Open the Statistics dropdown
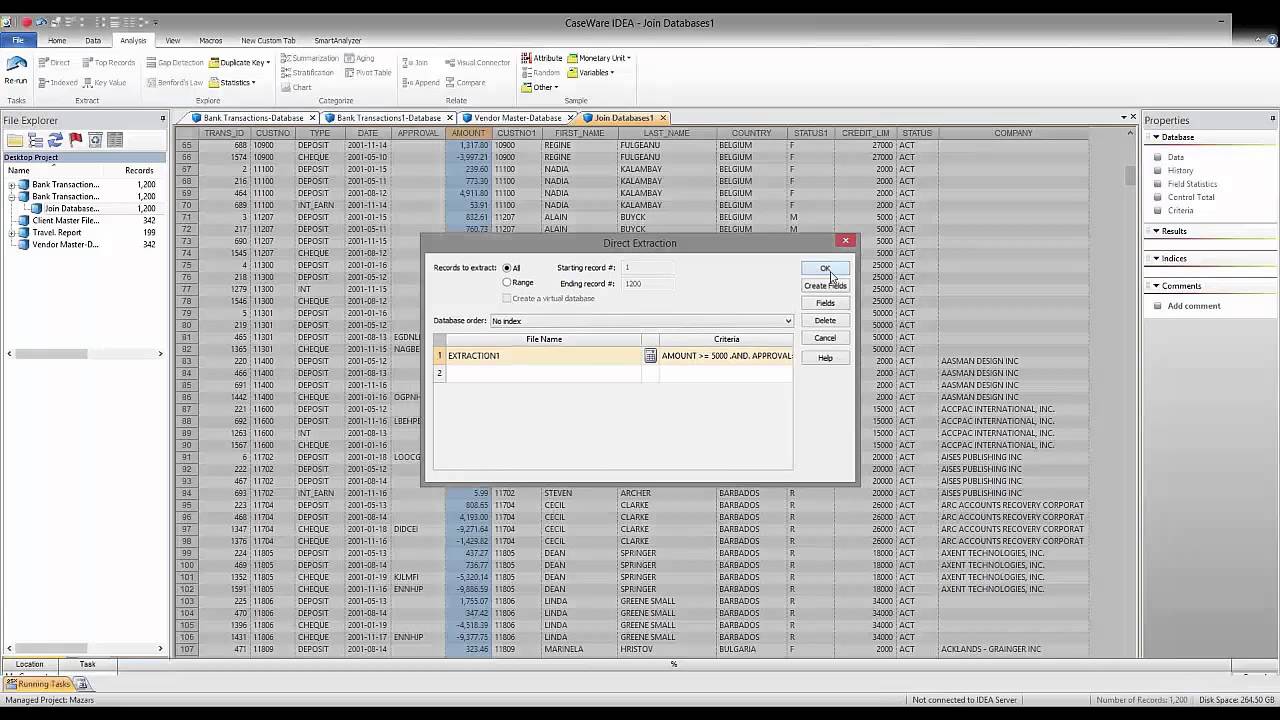Image resolution: width=1280 pixels, height=720 pixels. point(232,83)
